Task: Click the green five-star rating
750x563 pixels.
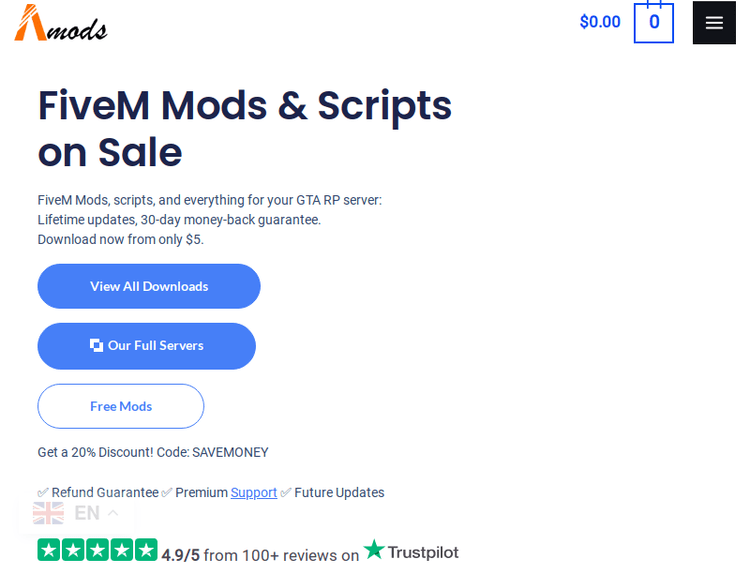Action: click(97, 550)
